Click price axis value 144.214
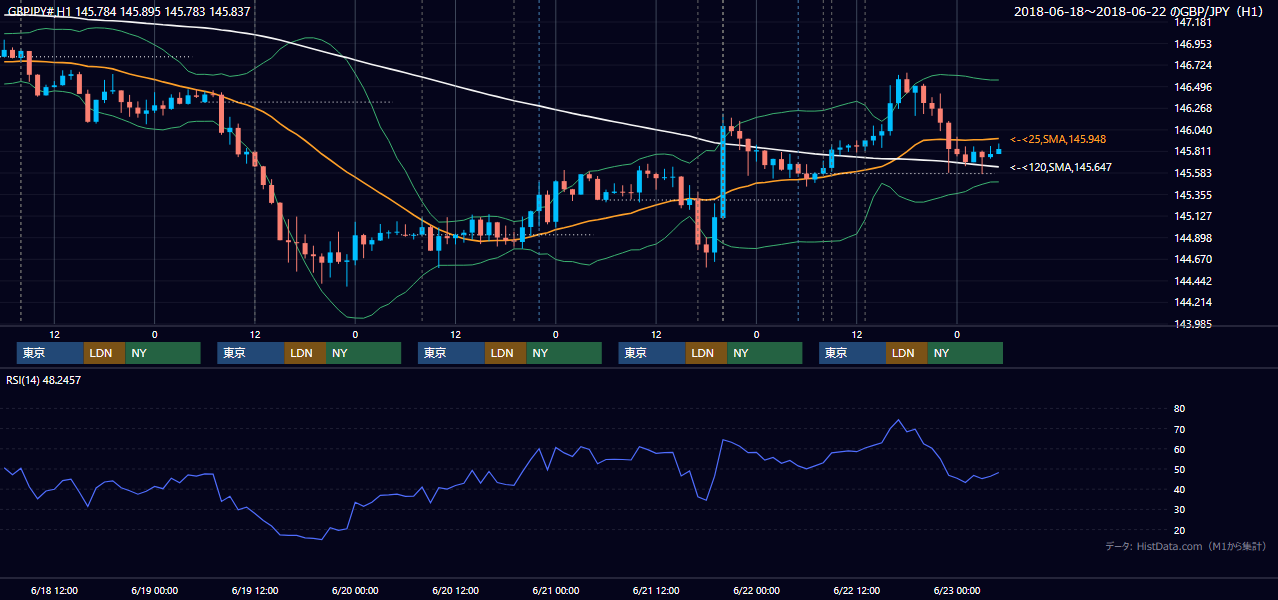The image size is (1278, 600). 1193,302
